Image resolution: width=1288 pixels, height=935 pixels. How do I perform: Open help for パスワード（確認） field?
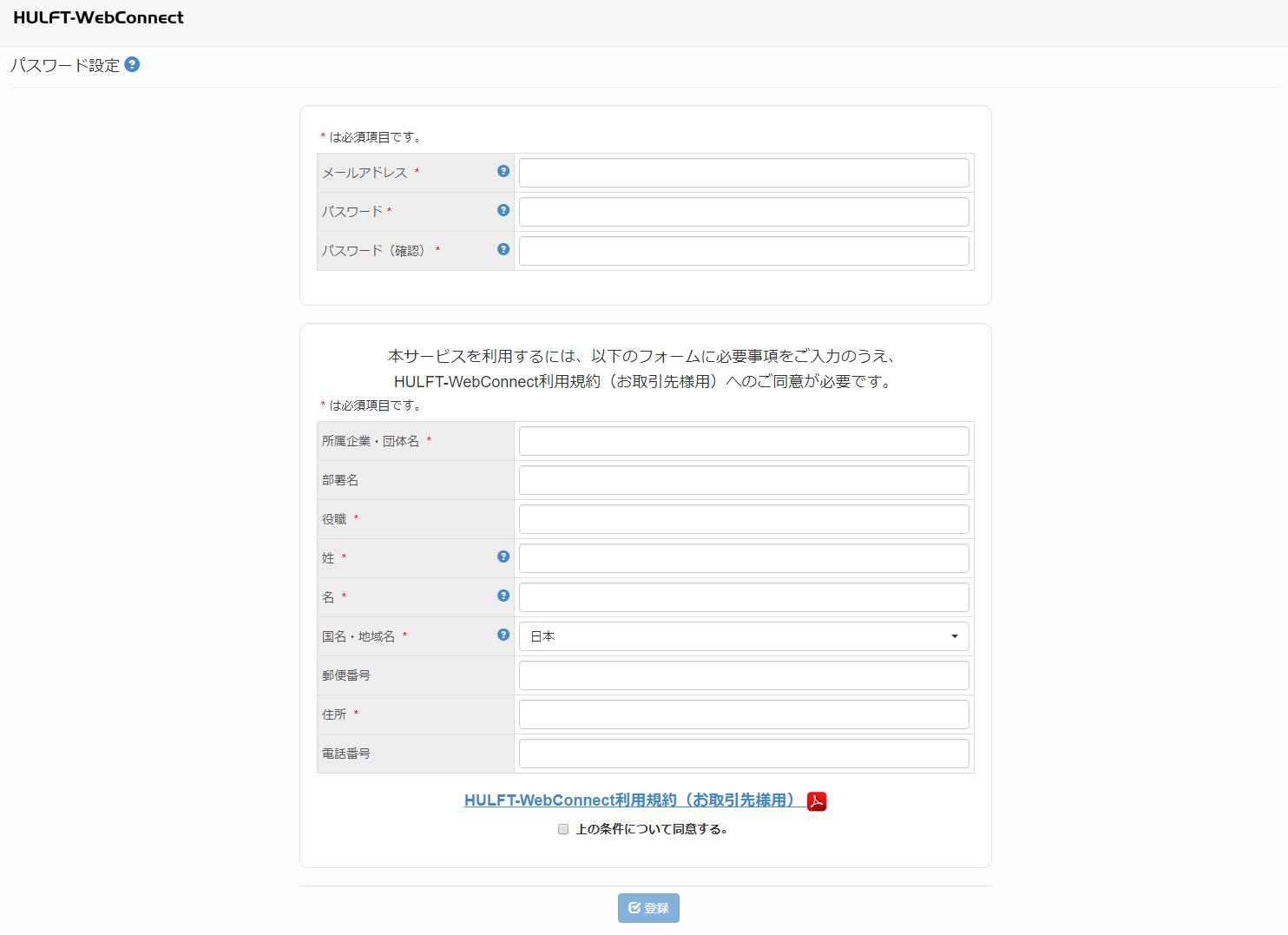pos(503,249)
